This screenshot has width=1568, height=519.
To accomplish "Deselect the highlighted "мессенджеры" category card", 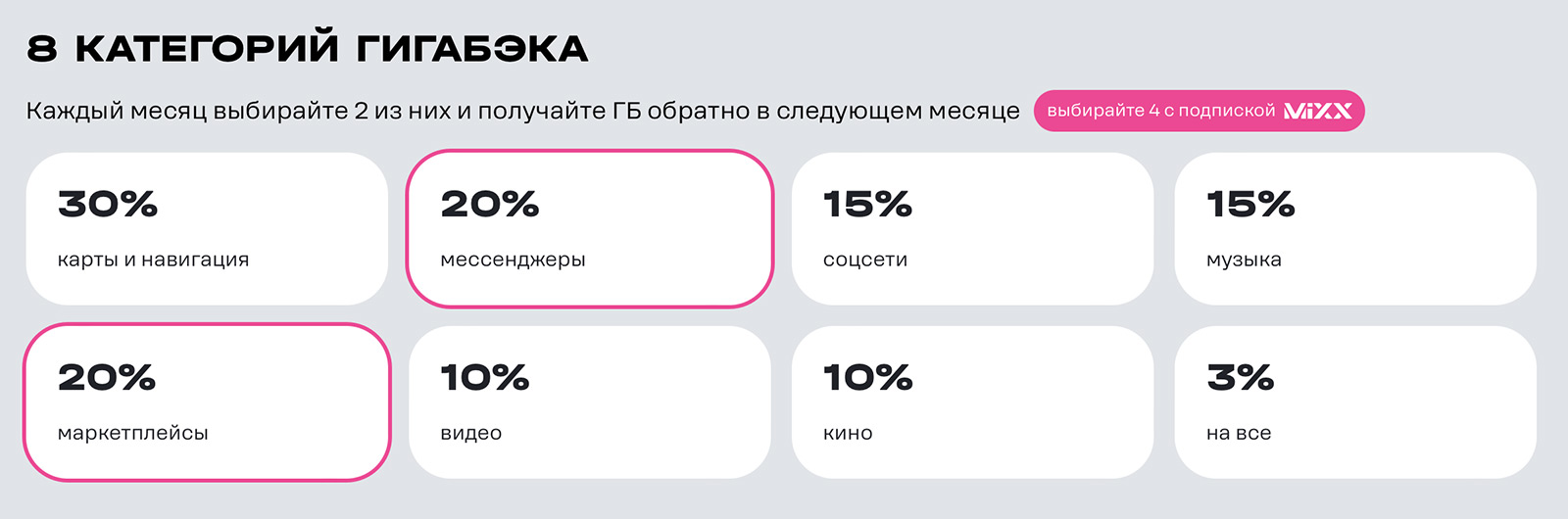I will [x=590, y=228].
